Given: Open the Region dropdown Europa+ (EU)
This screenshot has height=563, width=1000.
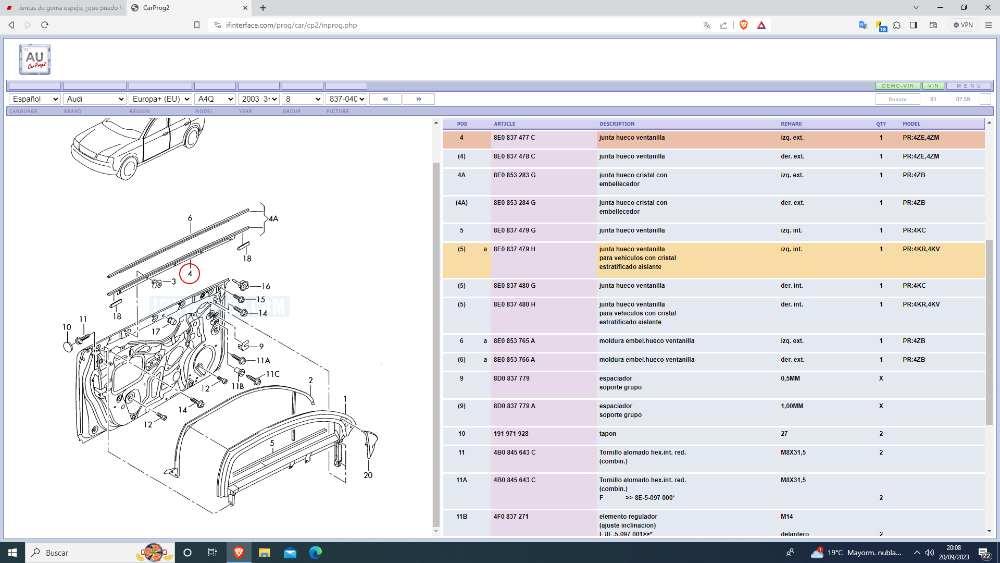Looking at the screenshot, I should pos(160,99).
